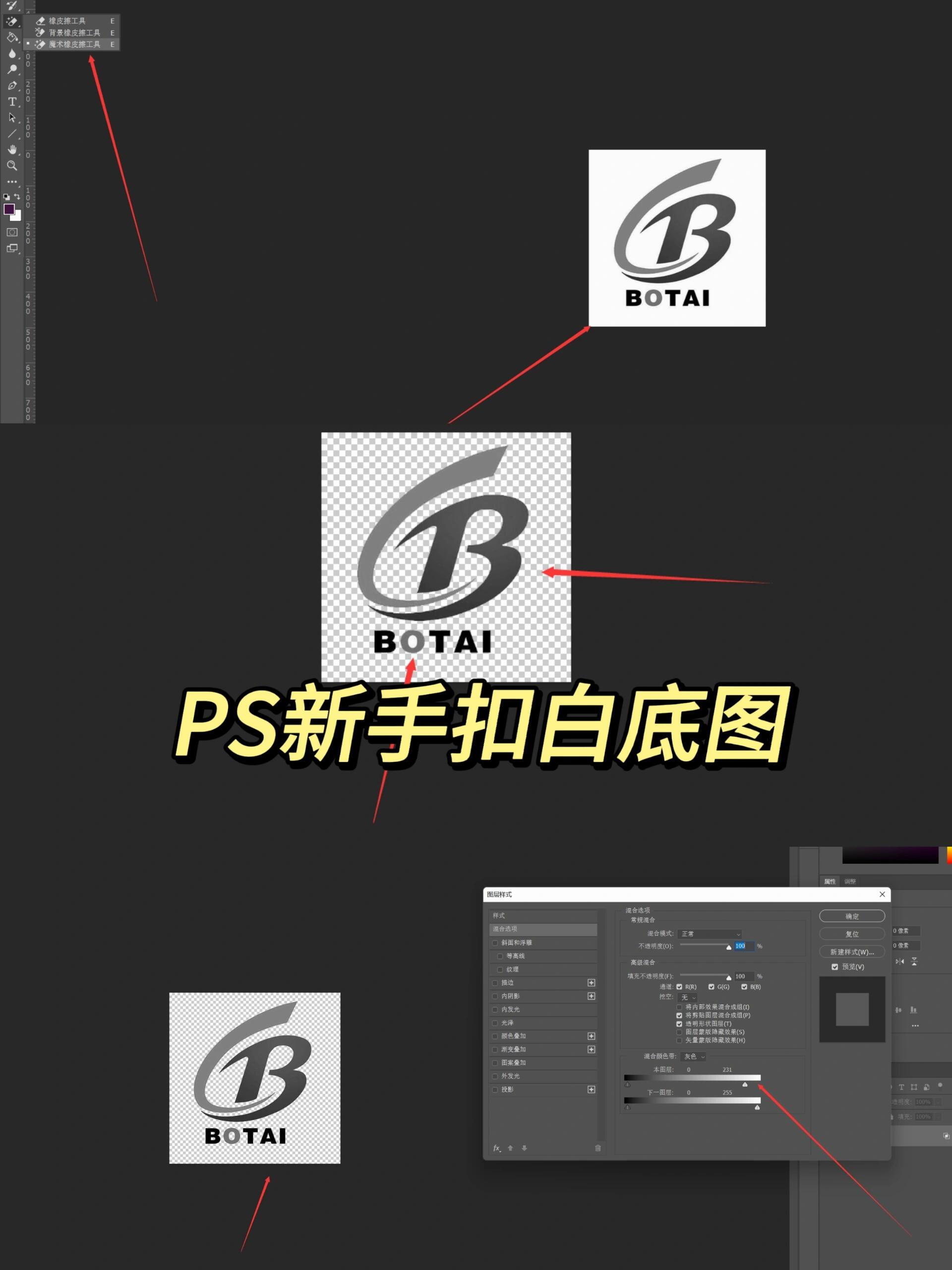The image size is (952, 1270).
Task: Uncheck the R(R) channel checkbox
Action: [x=679, y=986]
